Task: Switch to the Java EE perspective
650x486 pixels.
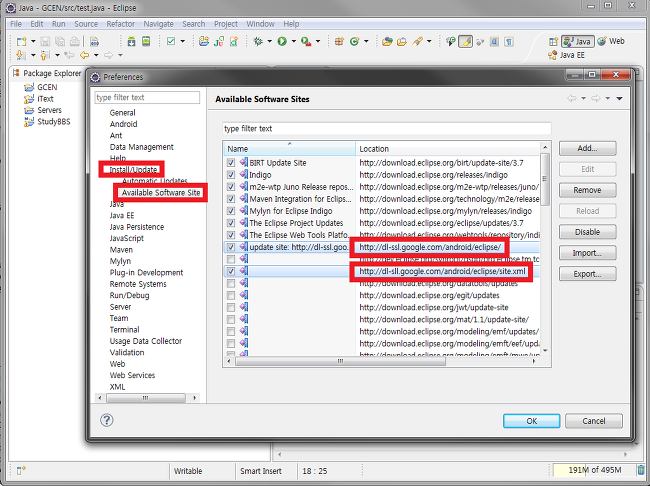Action: 566,55
